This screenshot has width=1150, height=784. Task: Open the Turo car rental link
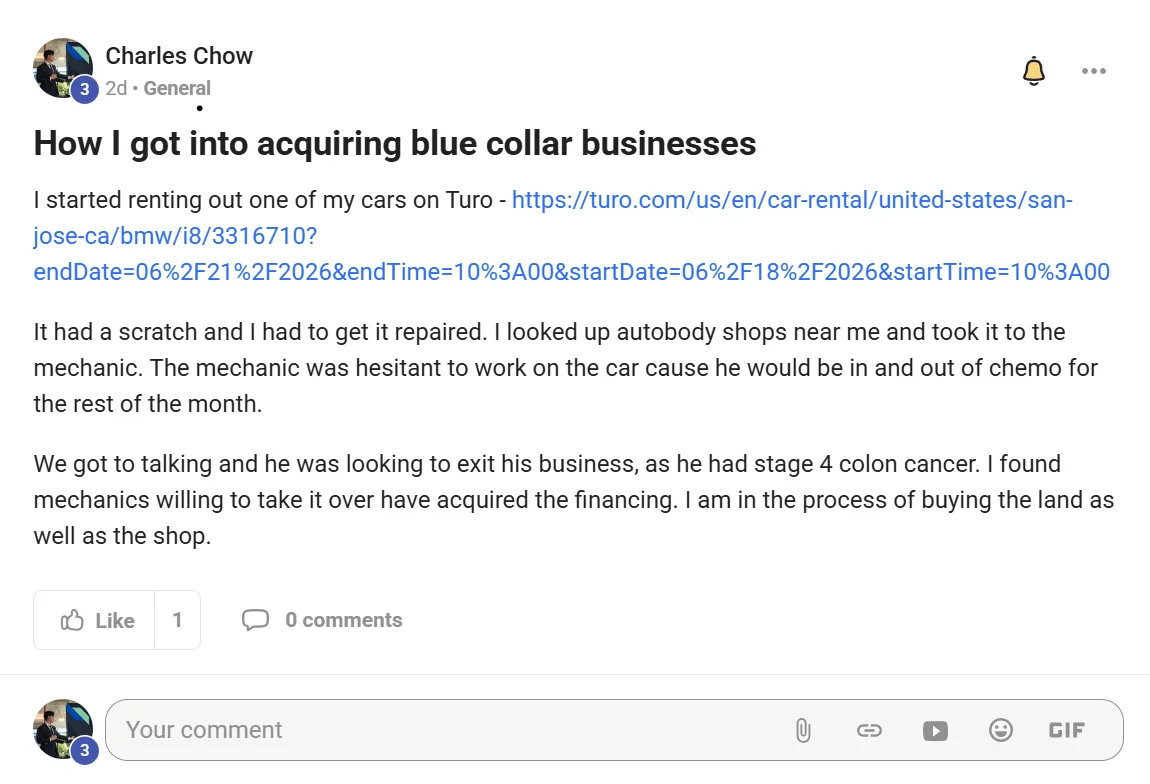(x=571, y=236)
